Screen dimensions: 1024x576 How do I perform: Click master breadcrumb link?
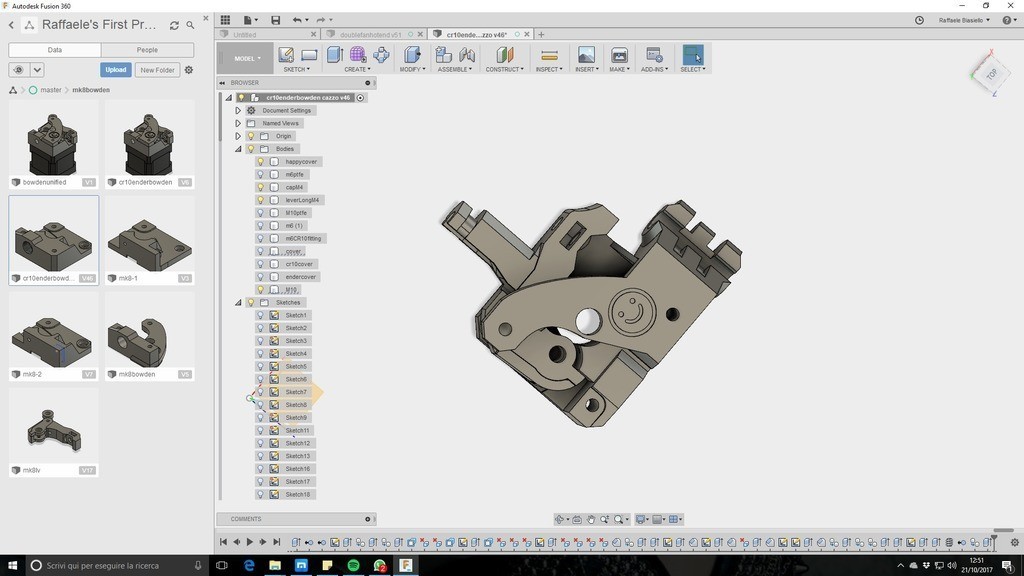coord(51,90)
